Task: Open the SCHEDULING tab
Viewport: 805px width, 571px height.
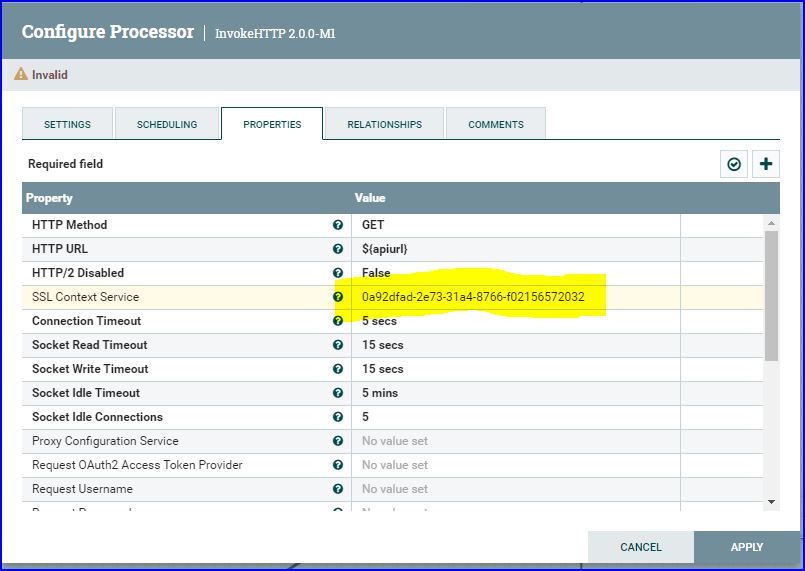Action: pos(167,124)
